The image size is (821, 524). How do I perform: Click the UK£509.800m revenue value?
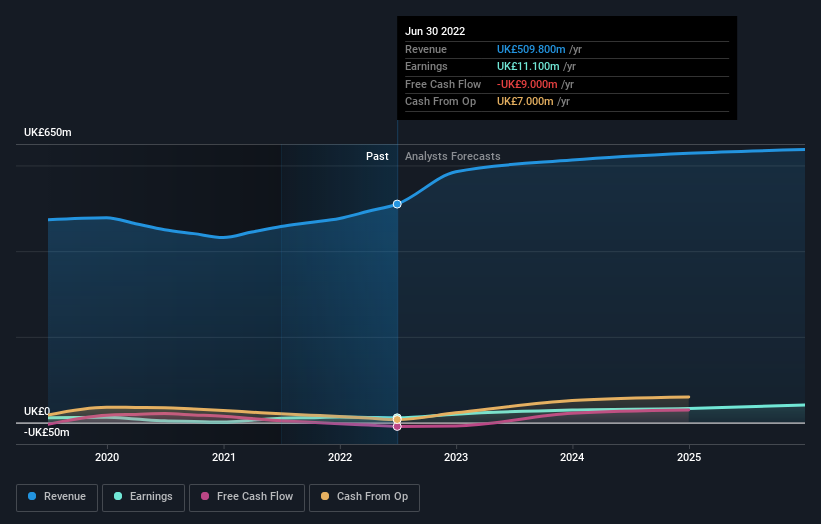click(531, 49)
